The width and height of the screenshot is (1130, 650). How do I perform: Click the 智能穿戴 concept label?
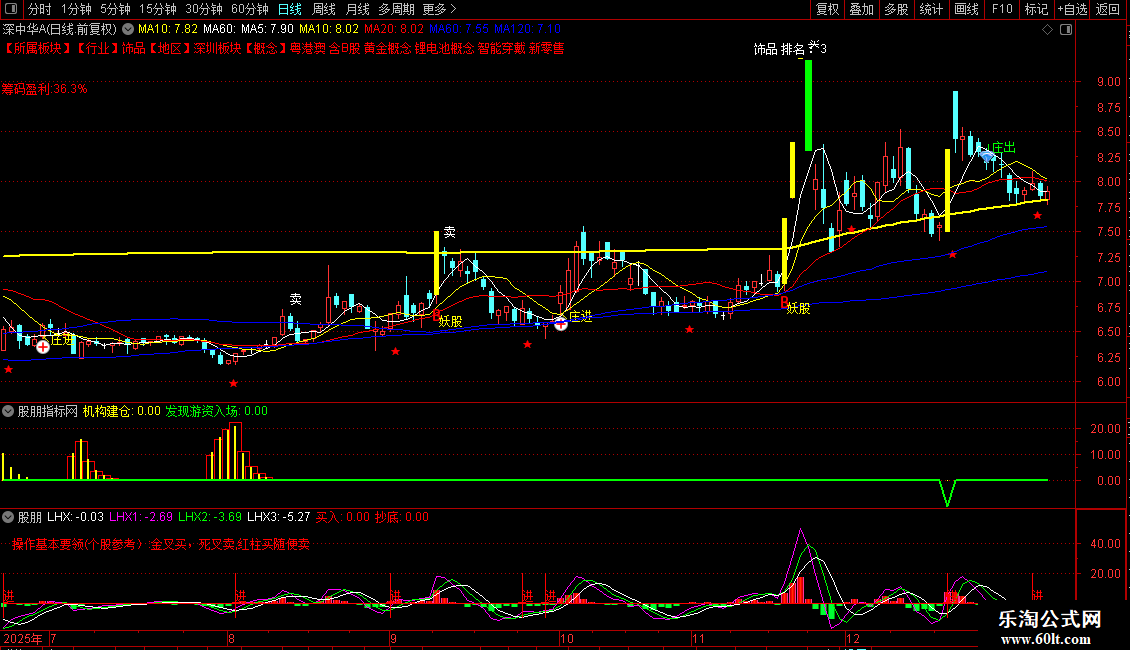(502, 48)
